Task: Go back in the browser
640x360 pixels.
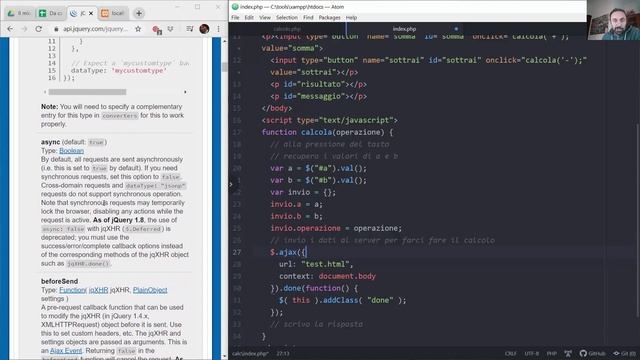Action: (x=10, y=29)
